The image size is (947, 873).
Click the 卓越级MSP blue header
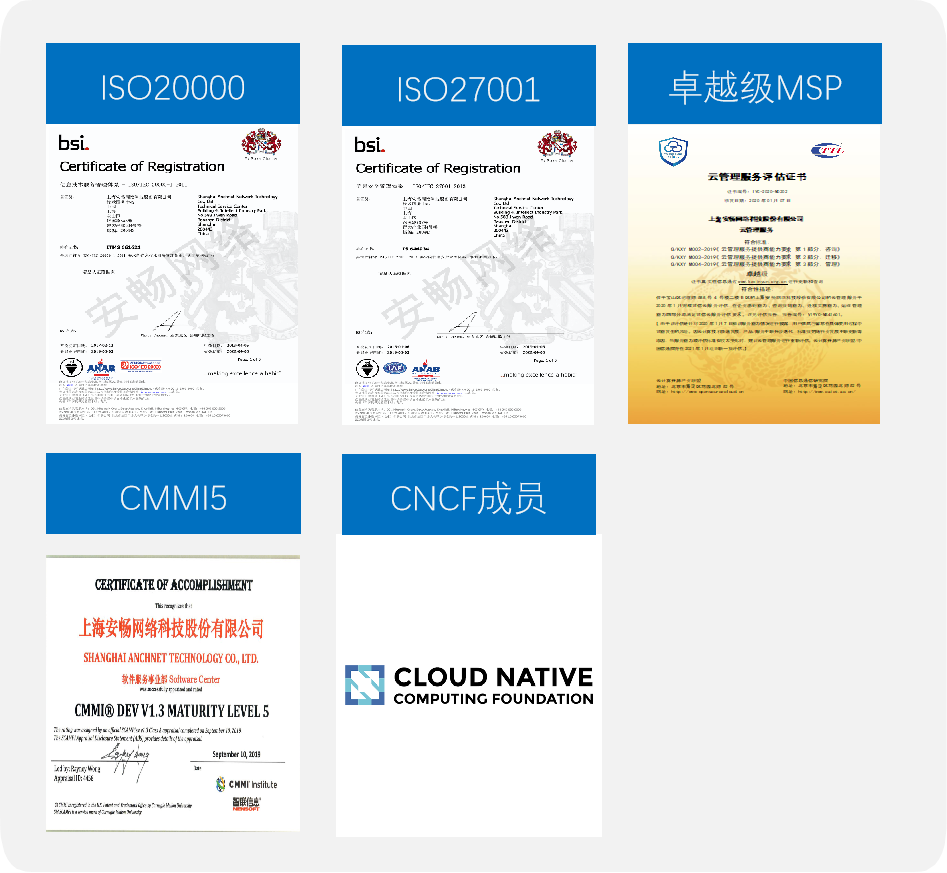pyautogui.click(x=754, y=83)
